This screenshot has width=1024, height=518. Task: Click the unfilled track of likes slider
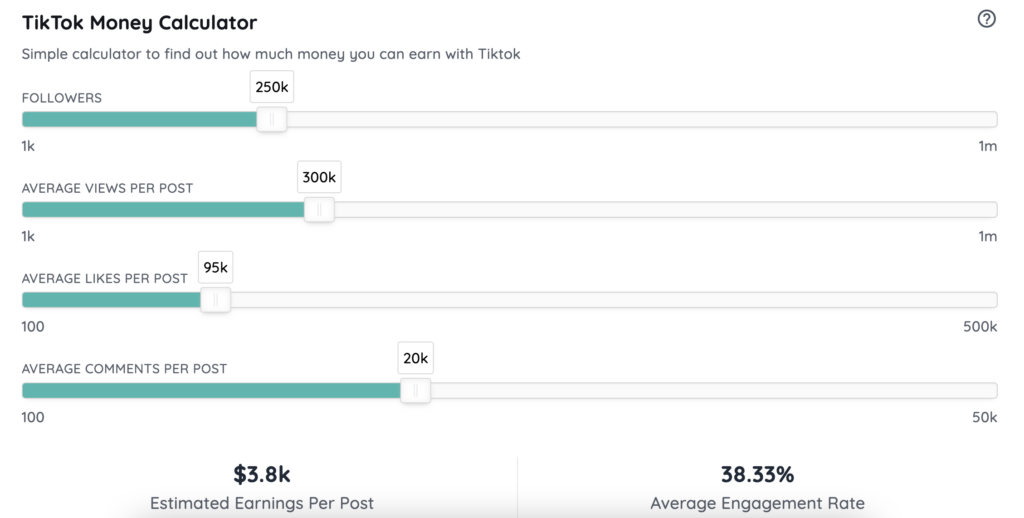[614, 300]
